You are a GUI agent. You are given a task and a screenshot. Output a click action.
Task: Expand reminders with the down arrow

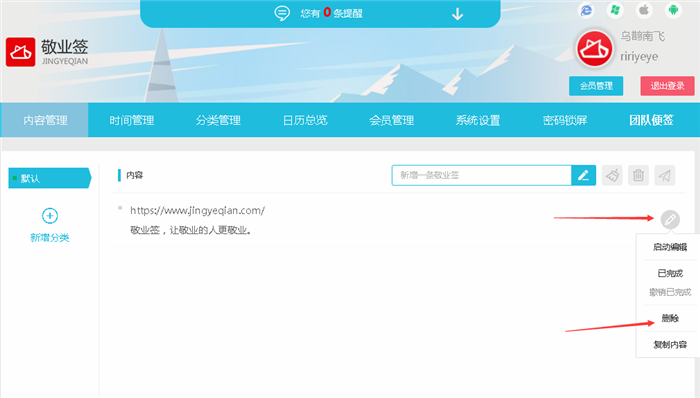point(457,14)
